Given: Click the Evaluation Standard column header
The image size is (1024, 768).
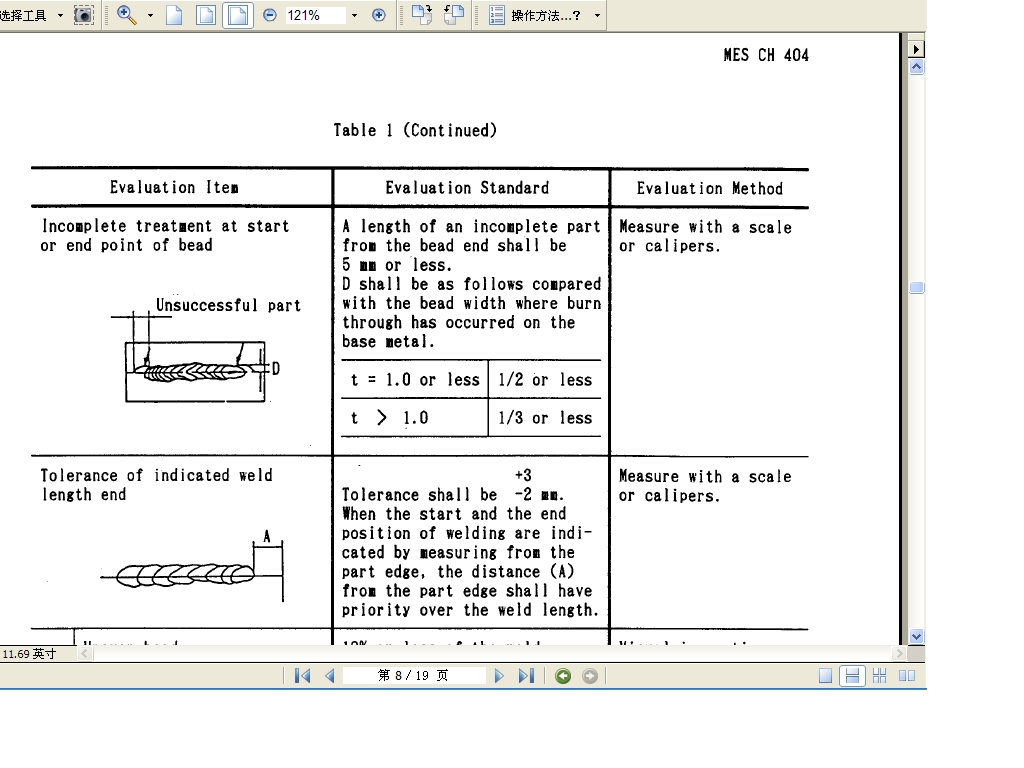Looking at the screenshot, I should [x=467, y=188].
